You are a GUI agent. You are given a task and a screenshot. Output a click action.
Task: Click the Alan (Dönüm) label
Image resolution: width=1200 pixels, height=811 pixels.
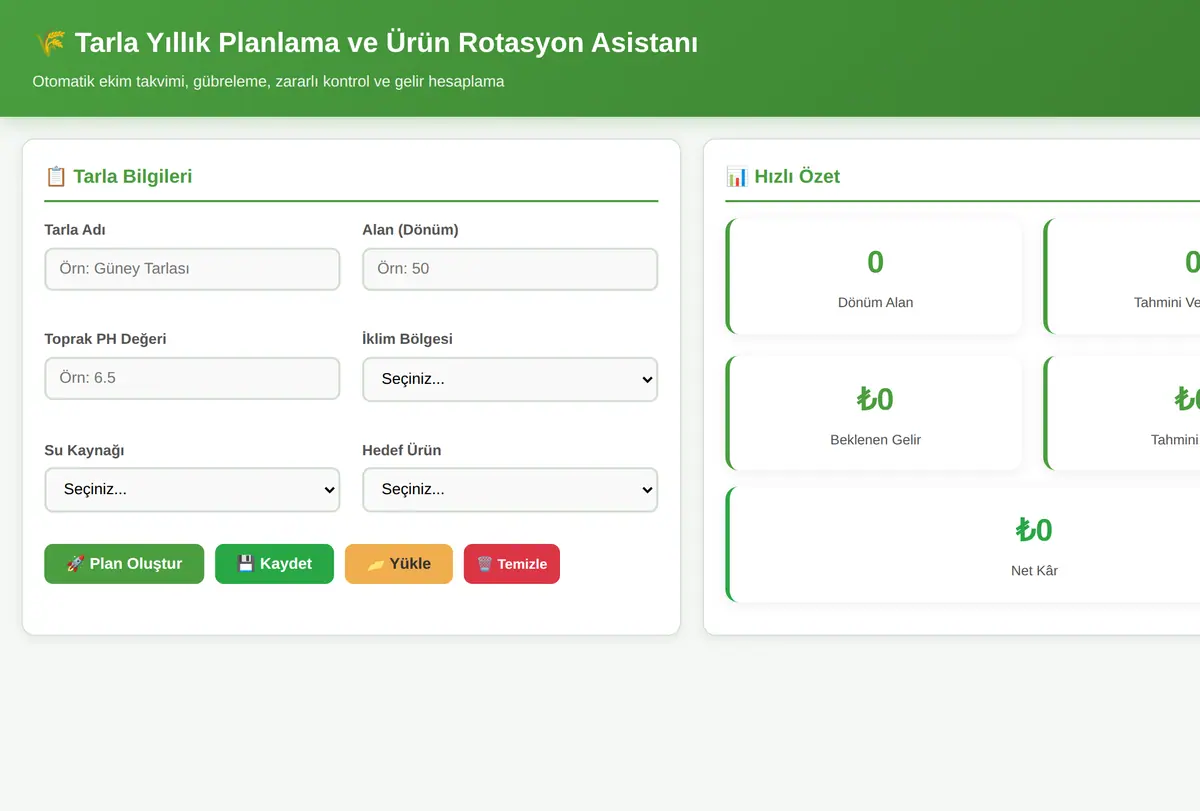(410, 230)
